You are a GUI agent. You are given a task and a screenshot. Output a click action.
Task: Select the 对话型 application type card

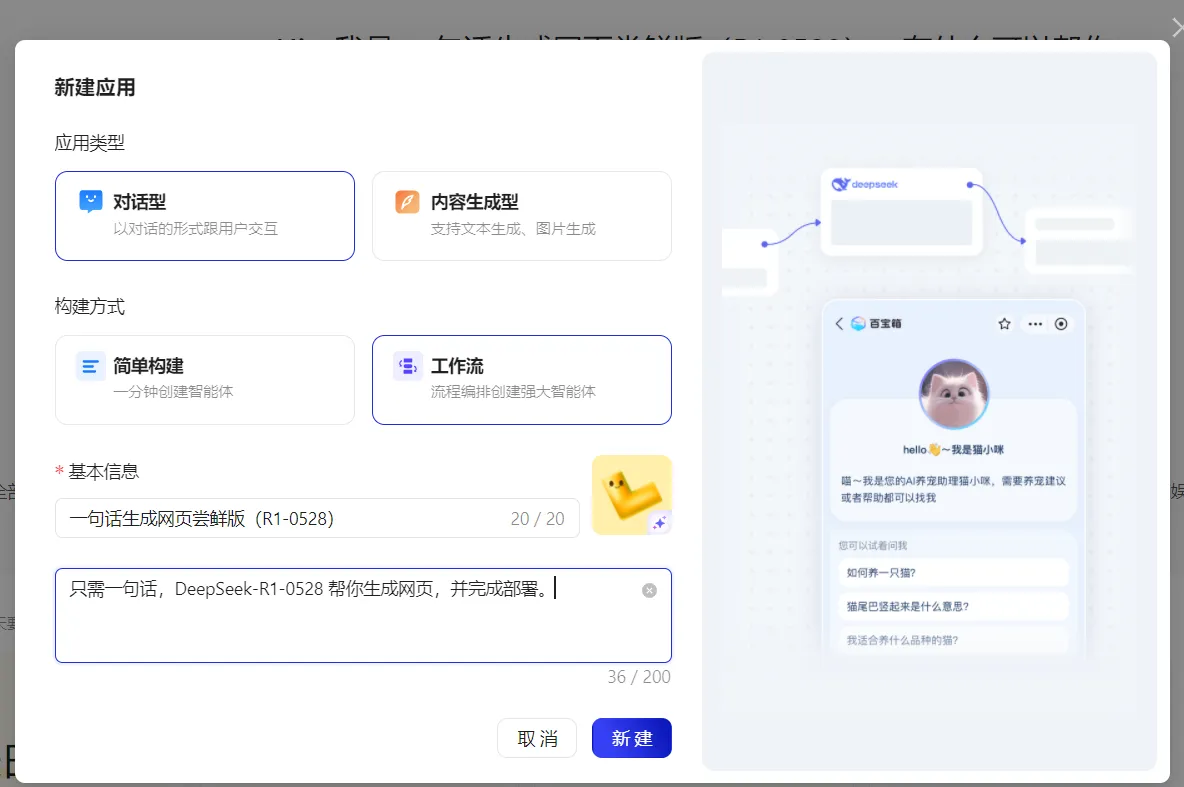pyautogui.click(x=205, y=216)
